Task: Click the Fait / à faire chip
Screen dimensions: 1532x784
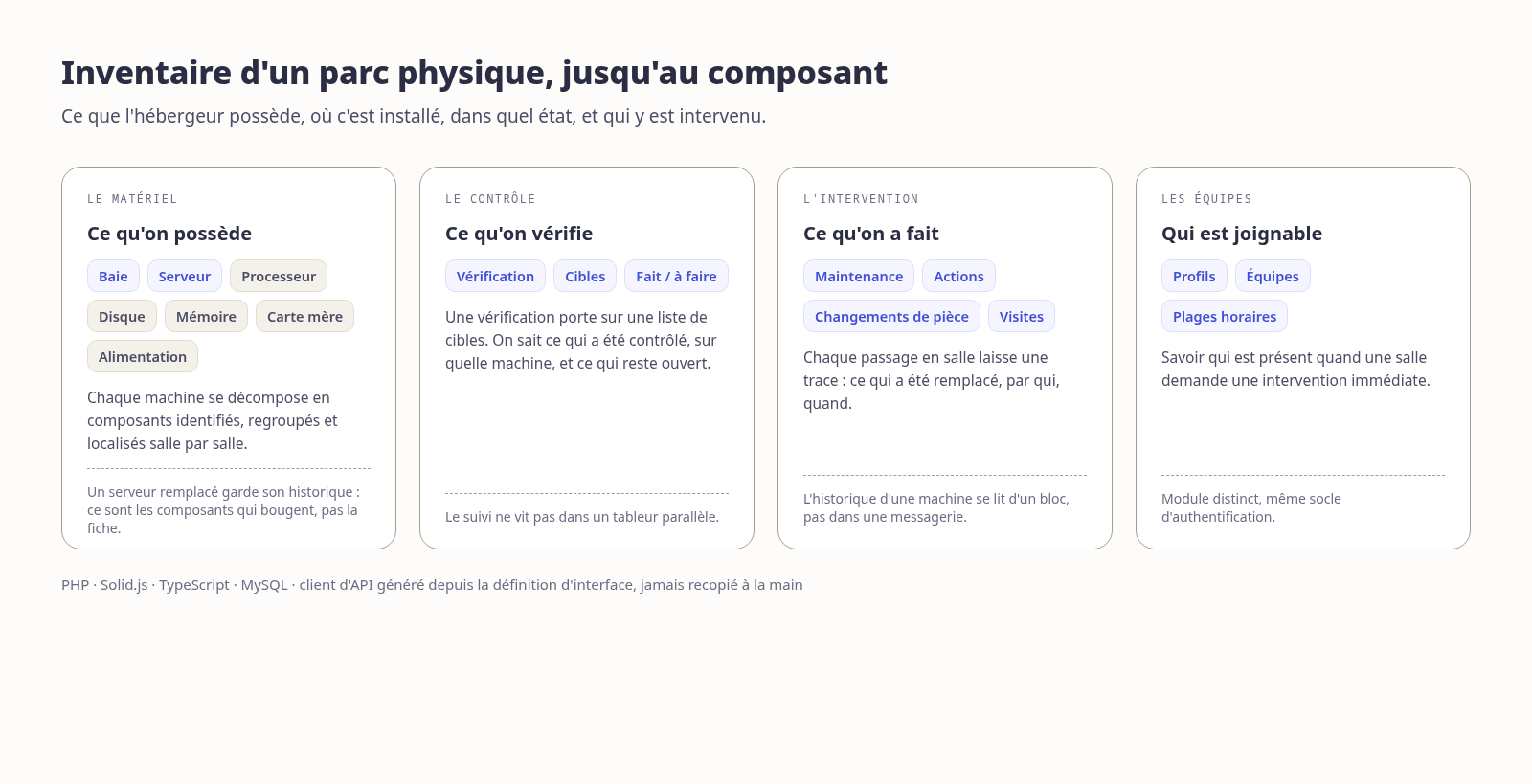Action: [676, 276]
